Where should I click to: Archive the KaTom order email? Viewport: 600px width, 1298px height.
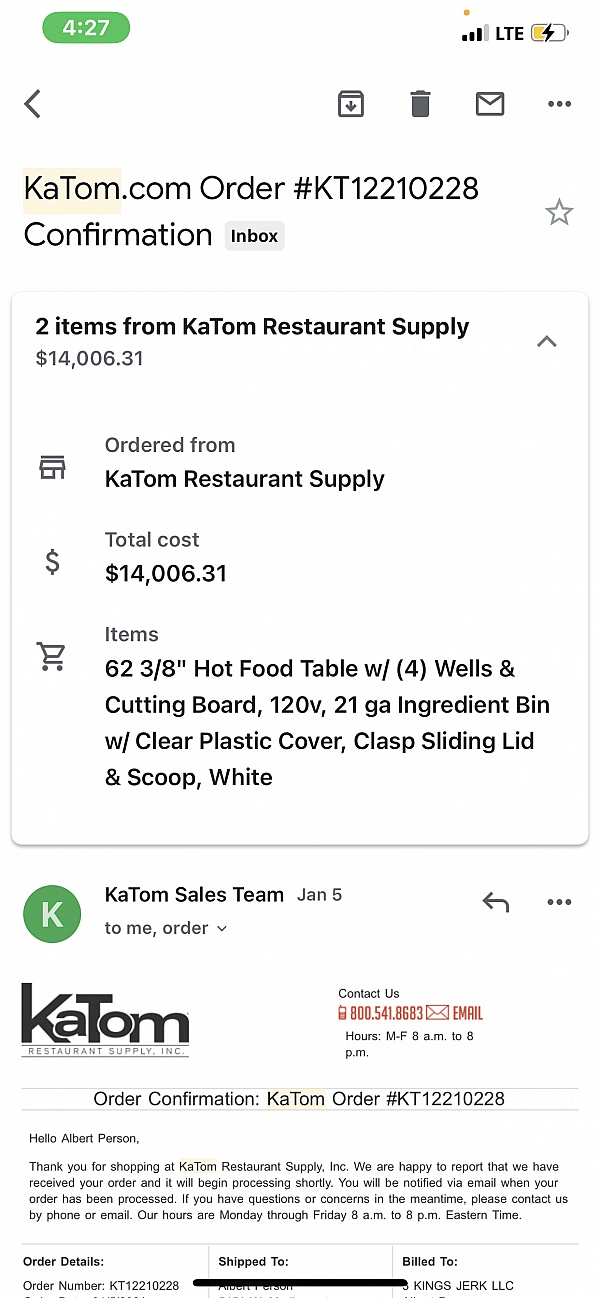(x=350, y=103)
